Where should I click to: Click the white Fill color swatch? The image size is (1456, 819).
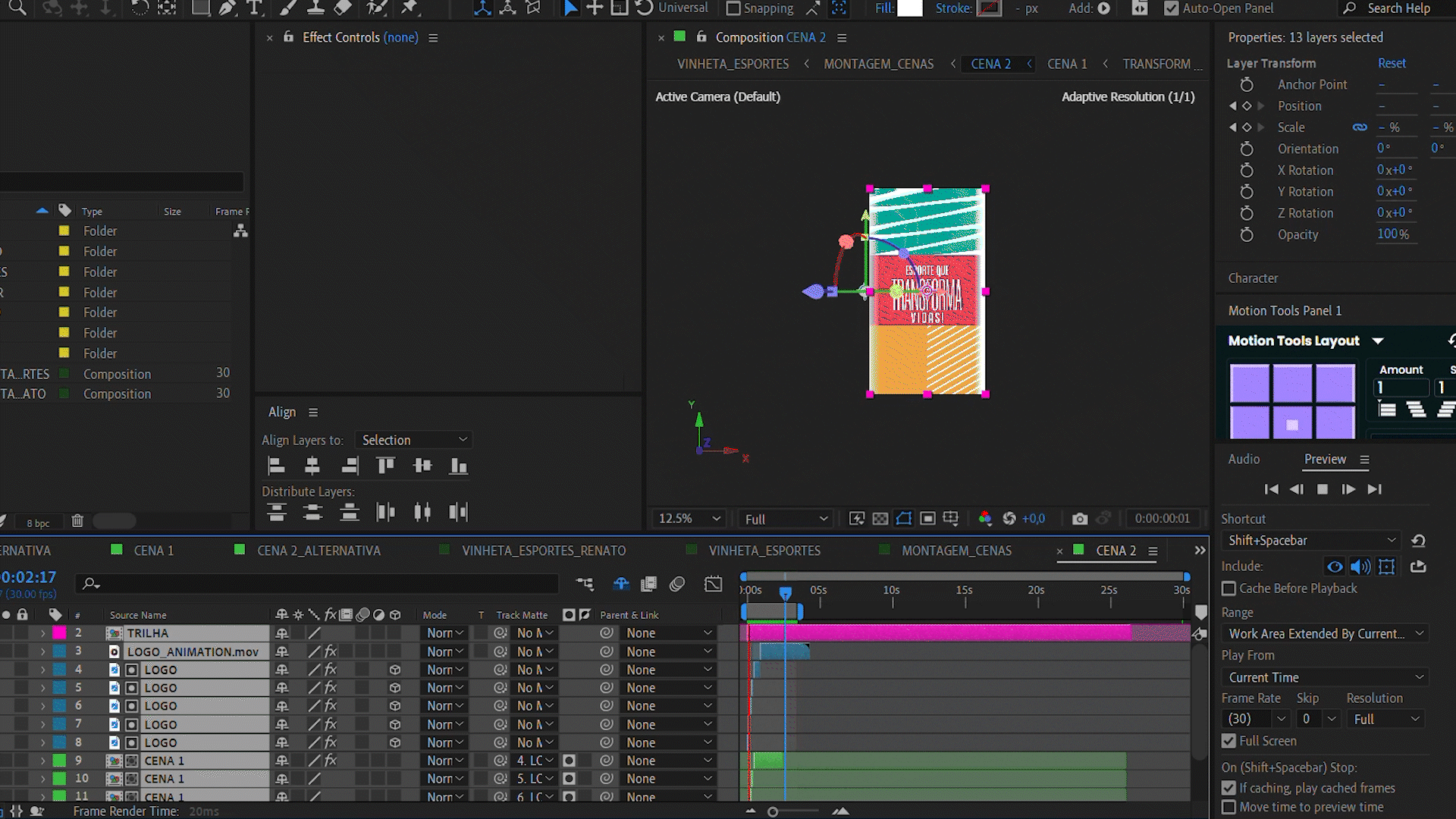point(909,8)
